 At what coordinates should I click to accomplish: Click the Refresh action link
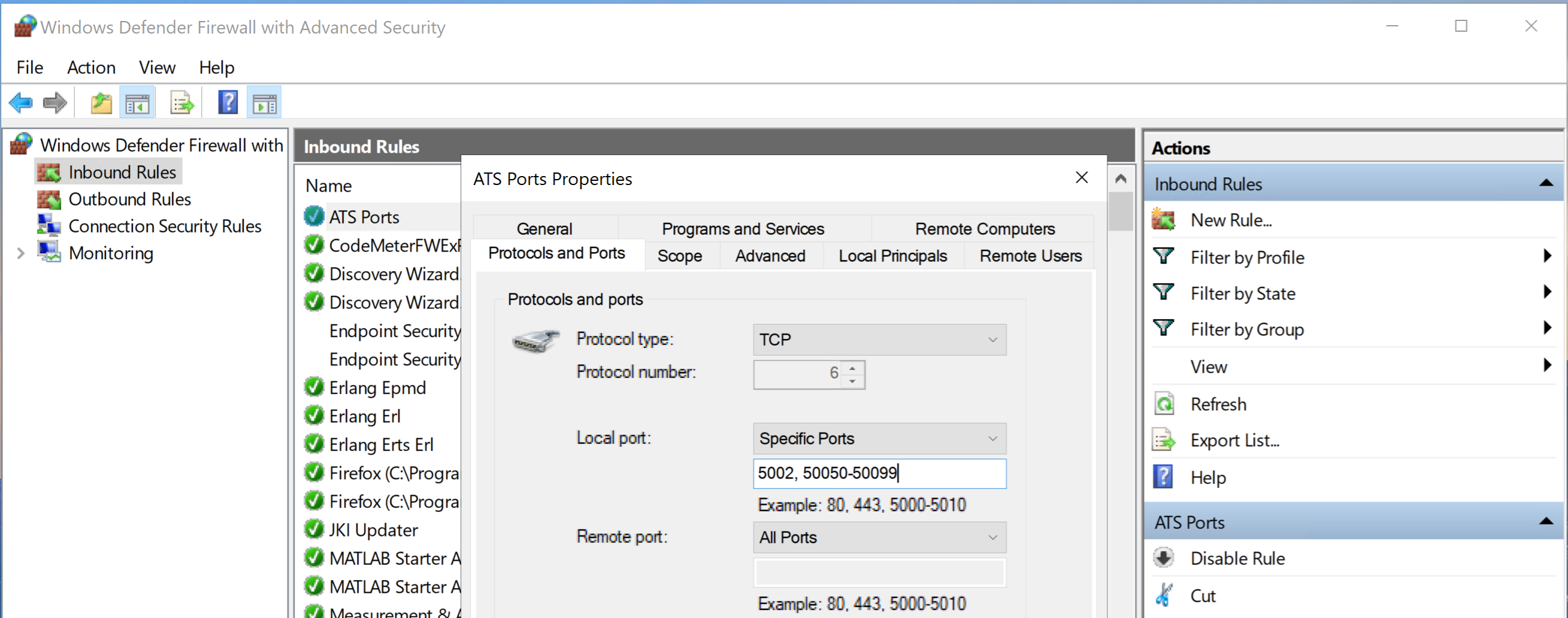coord(1219,404)
